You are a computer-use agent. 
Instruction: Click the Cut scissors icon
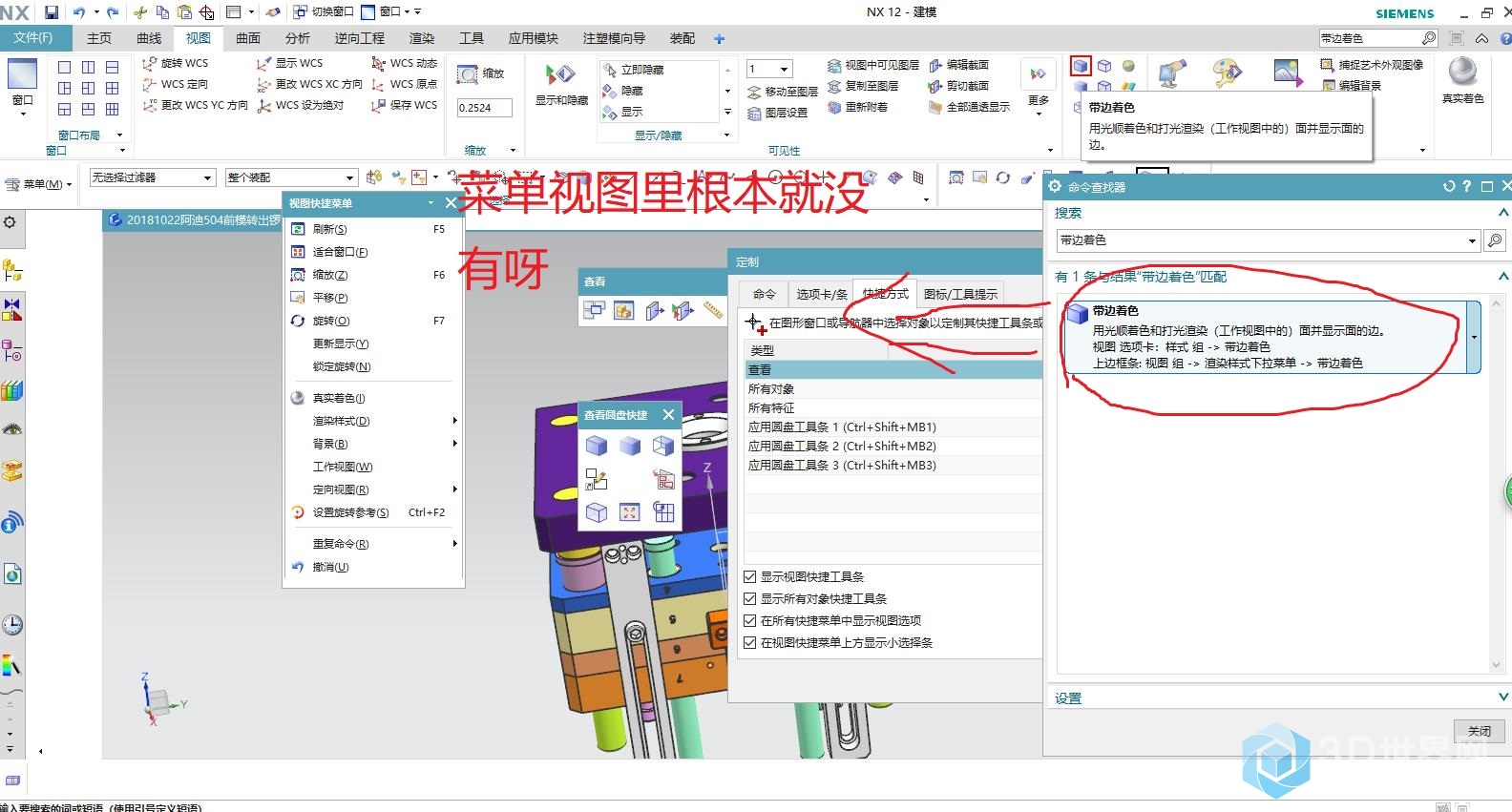(x=140, y=12)
